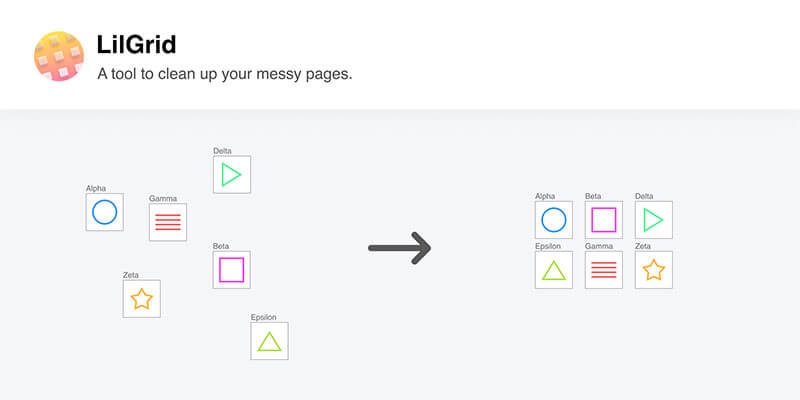800x400 pixels.
Task: Select the Delta play triangle in the tidy grid
Action: [x=654, y=220]
